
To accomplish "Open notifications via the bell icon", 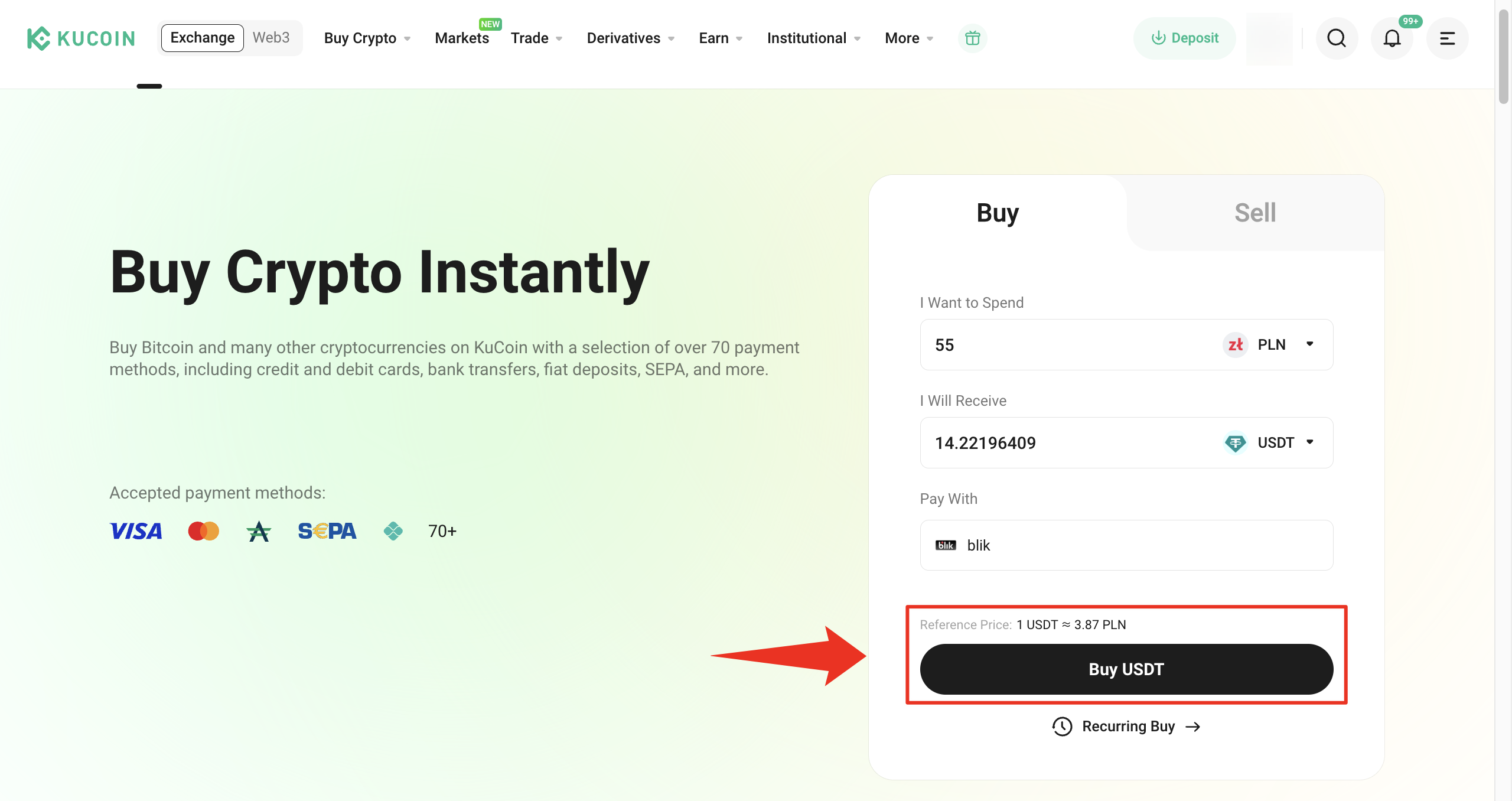I will (1392, 38).
